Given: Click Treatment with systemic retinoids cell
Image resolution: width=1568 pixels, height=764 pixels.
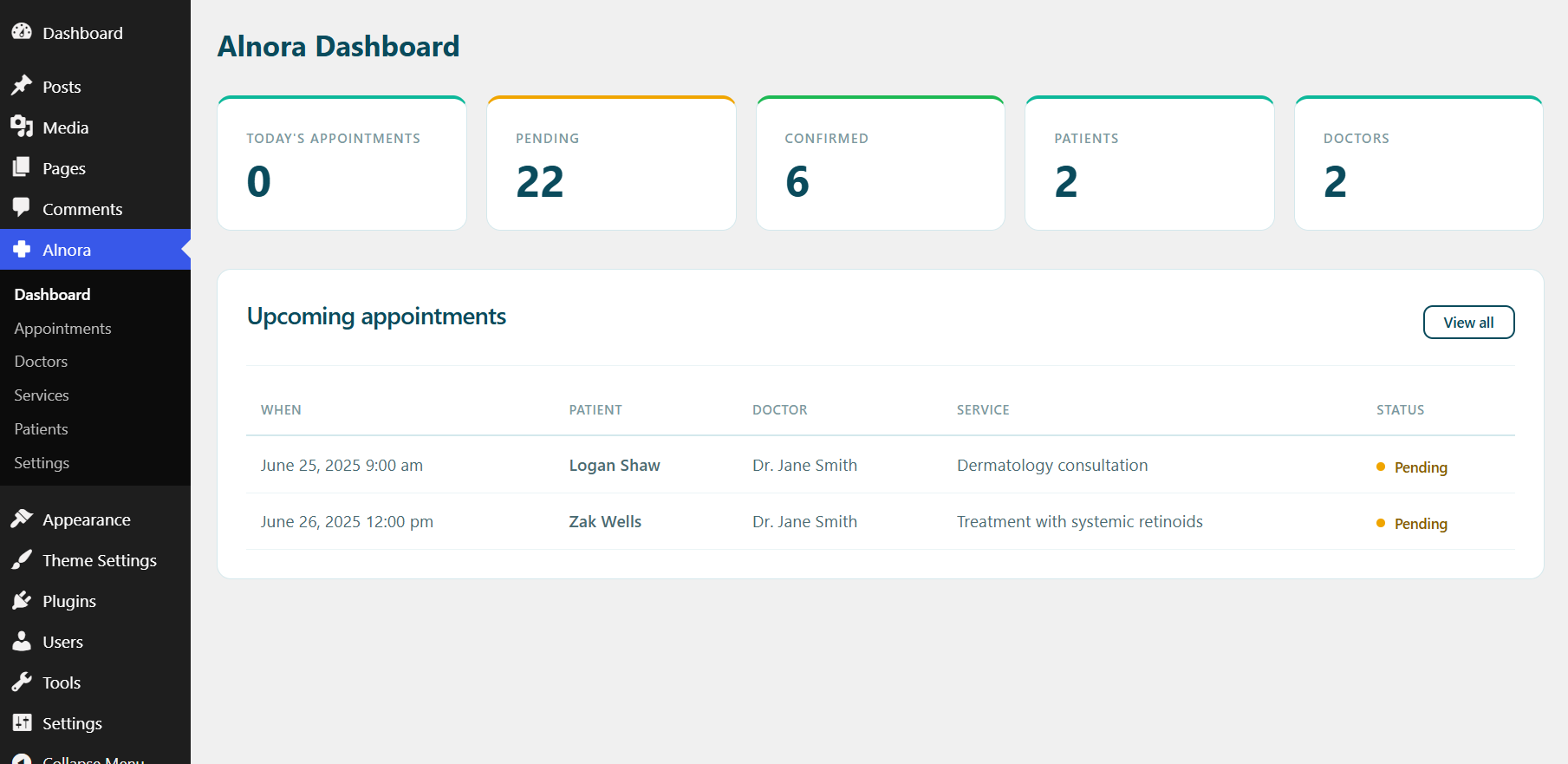Looking at the screenshot, I should 1080,522.
